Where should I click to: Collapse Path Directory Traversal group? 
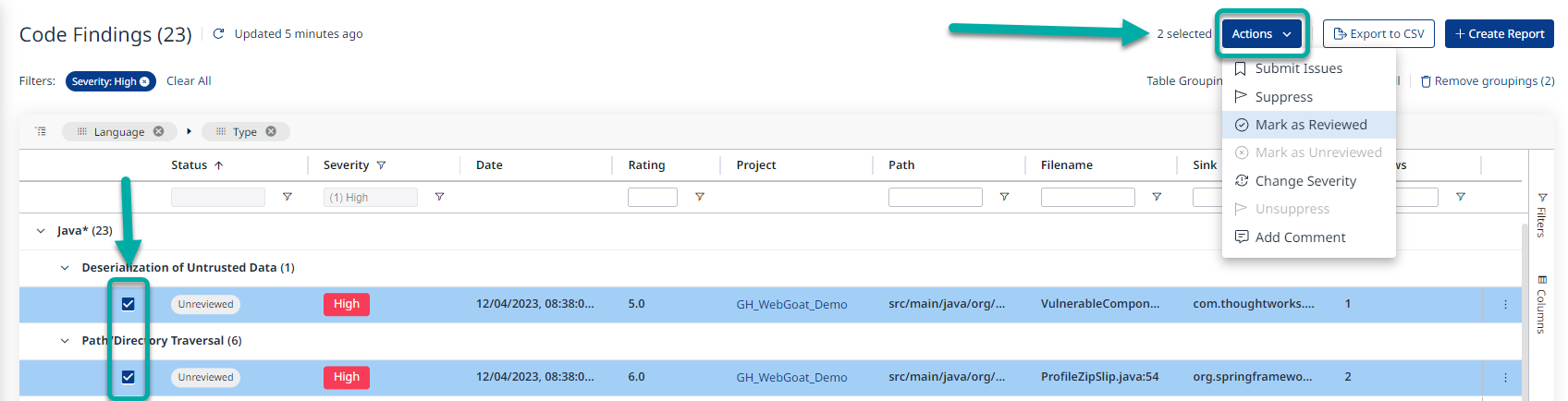[x=65, y=341]
